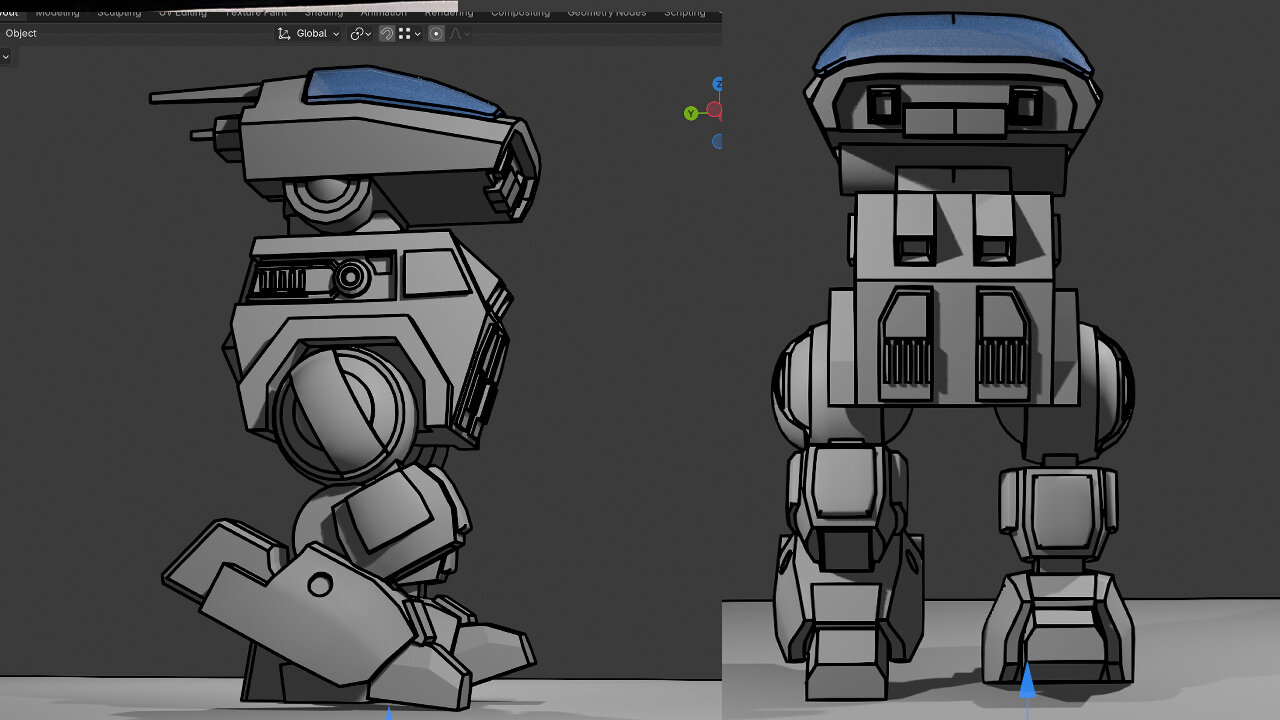1280x720 pixels.
Task: Open the snapping options dropdown
Action: pyautogui.click(x=408, y=33)
